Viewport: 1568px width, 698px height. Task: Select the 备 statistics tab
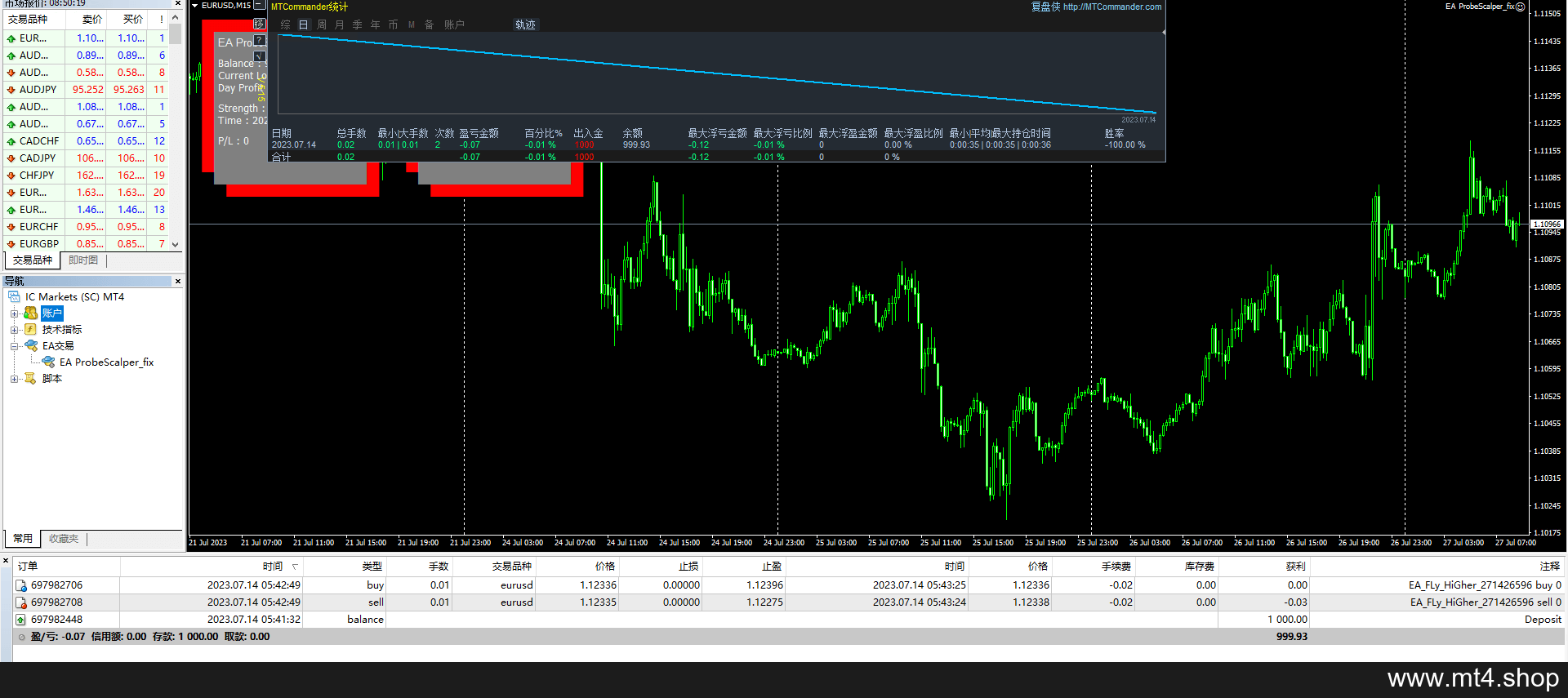coord(430,24)
